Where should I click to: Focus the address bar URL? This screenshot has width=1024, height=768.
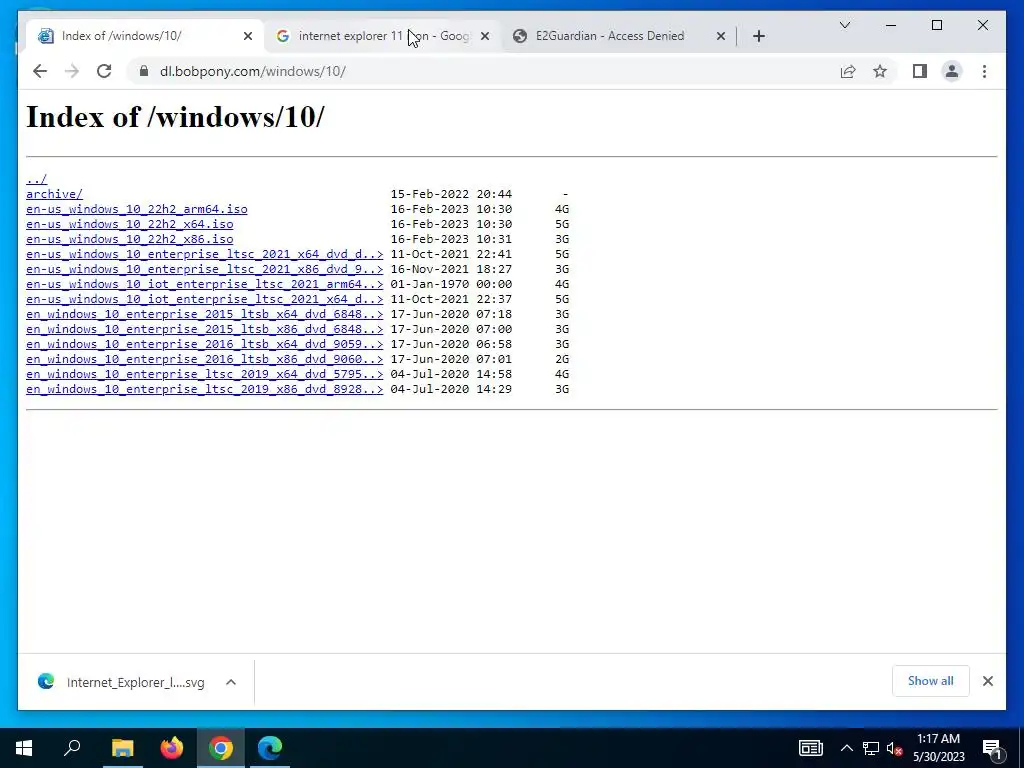[x=253, y=71]
